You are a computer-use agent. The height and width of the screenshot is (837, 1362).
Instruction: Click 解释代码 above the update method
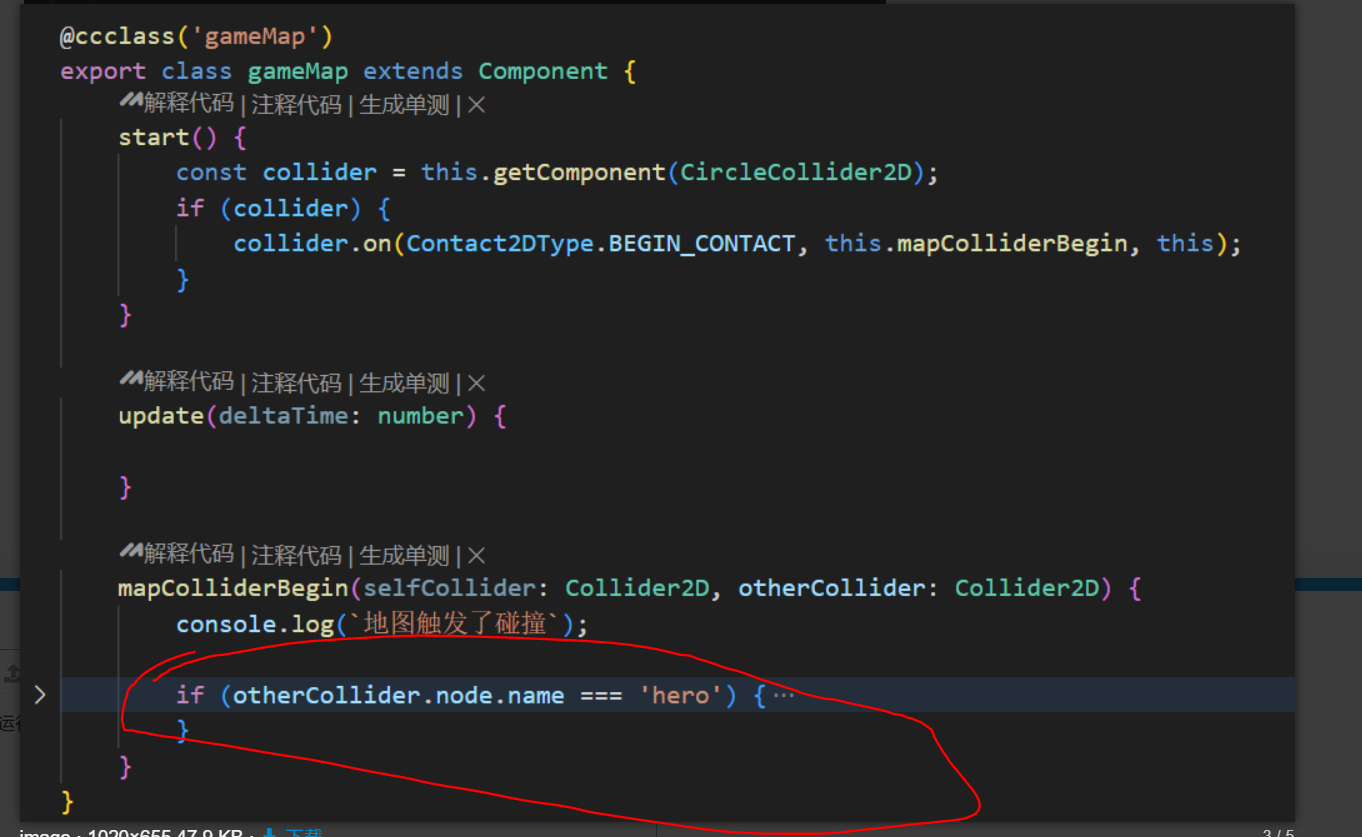(x=188, y=382)
